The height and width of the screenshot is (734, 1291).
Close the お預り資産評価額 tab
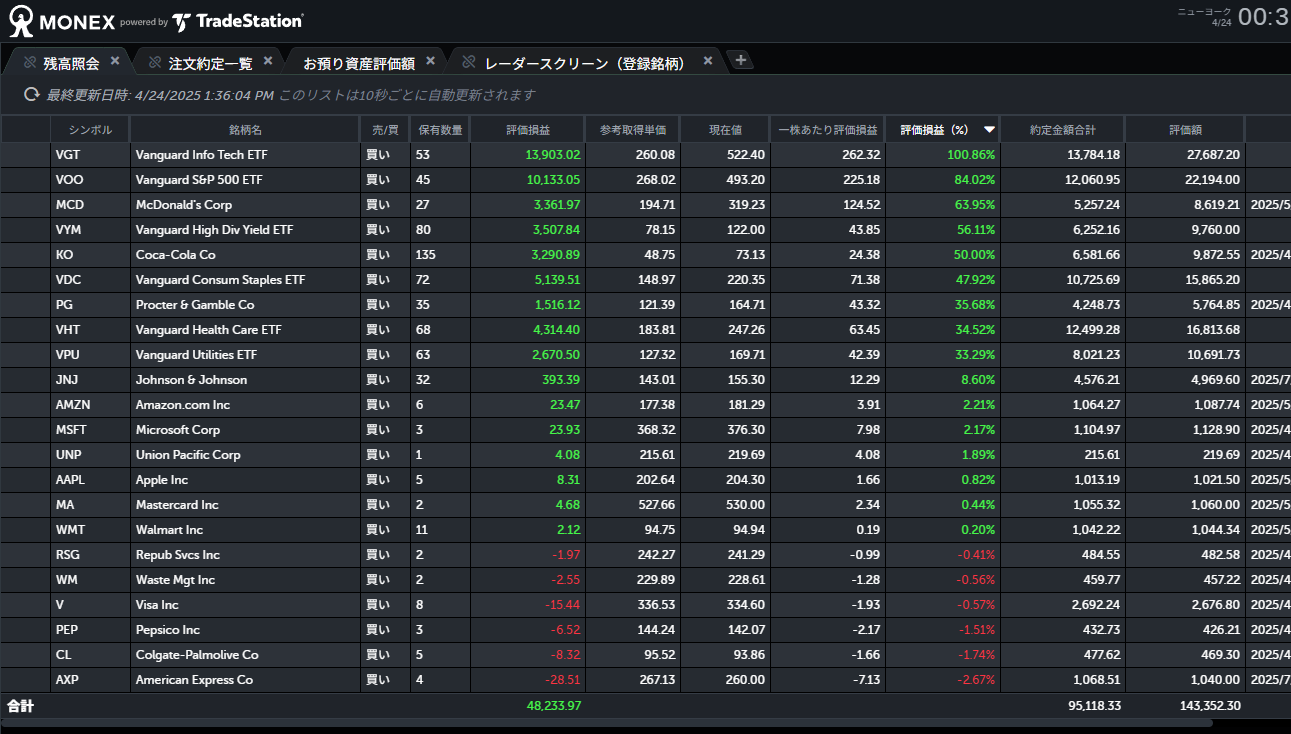tap(431, 61)
